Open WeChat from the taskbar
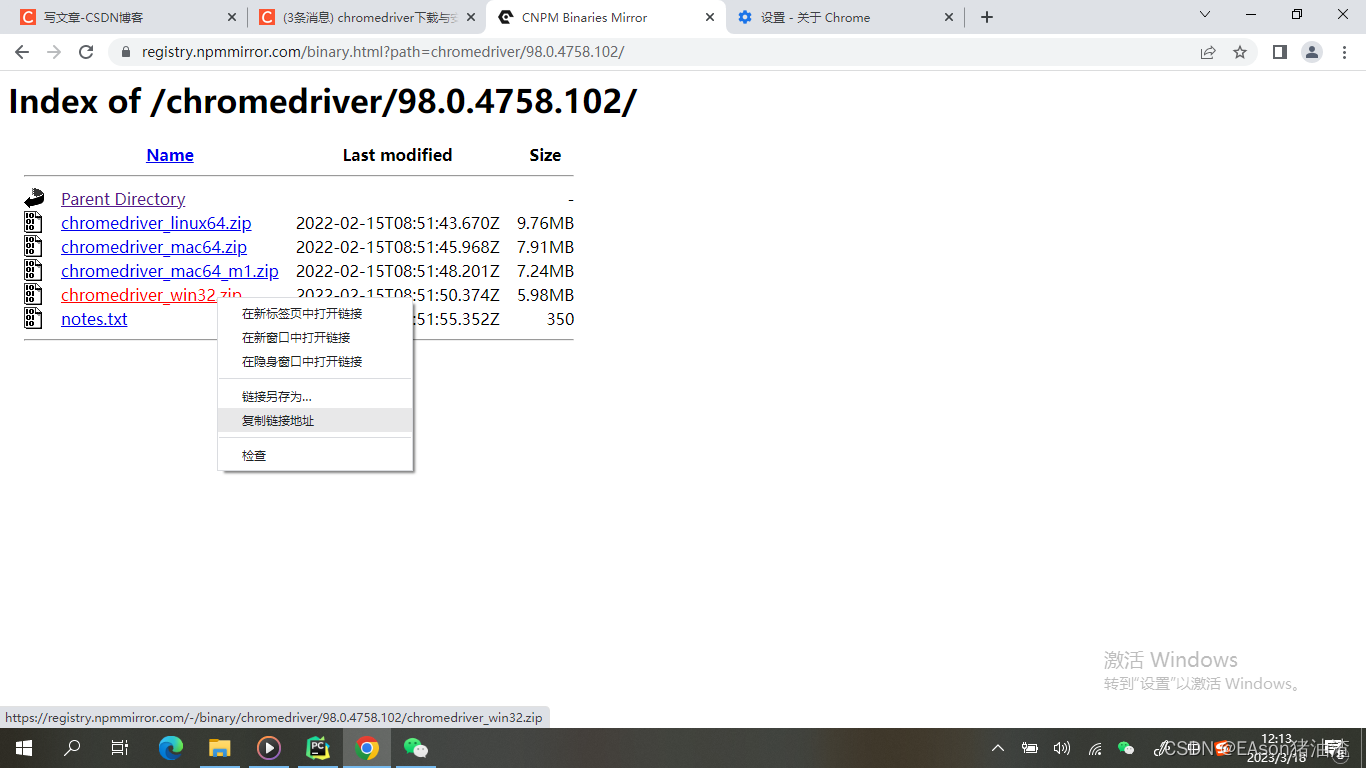Screen dimensions: 1366x768 [x=415, y=747]
